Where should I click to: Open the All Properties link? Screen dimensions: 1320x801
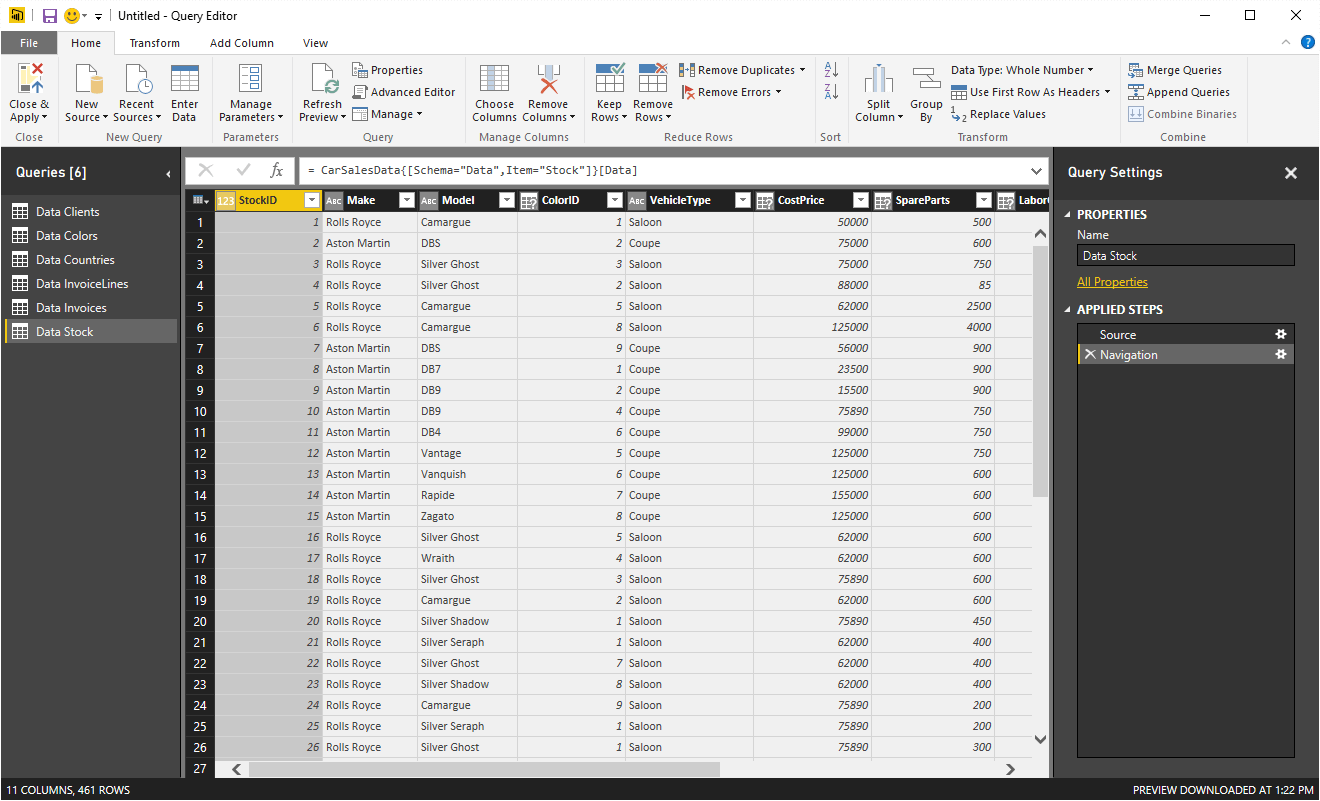(1112, 282)
